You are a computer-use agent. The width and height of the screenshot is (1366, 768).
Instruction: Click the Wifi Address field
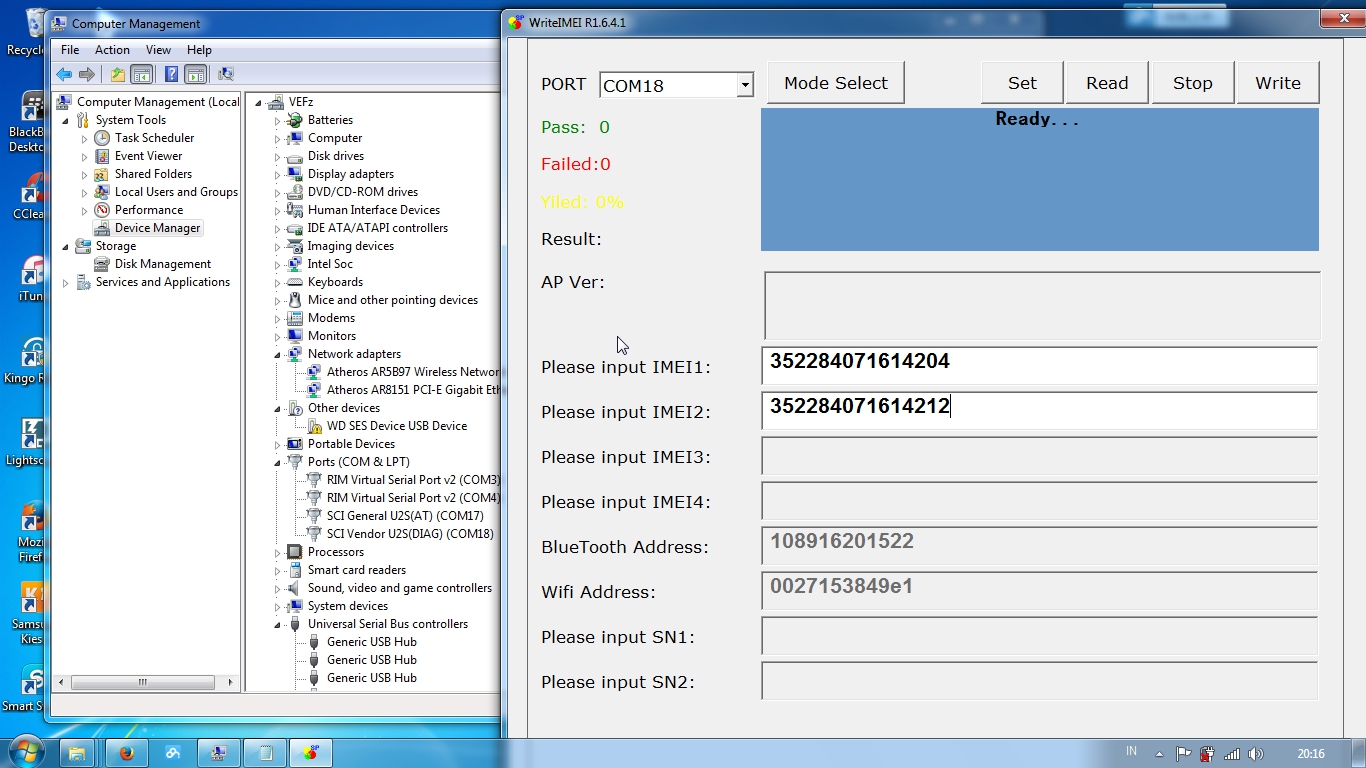(1040, 590)
